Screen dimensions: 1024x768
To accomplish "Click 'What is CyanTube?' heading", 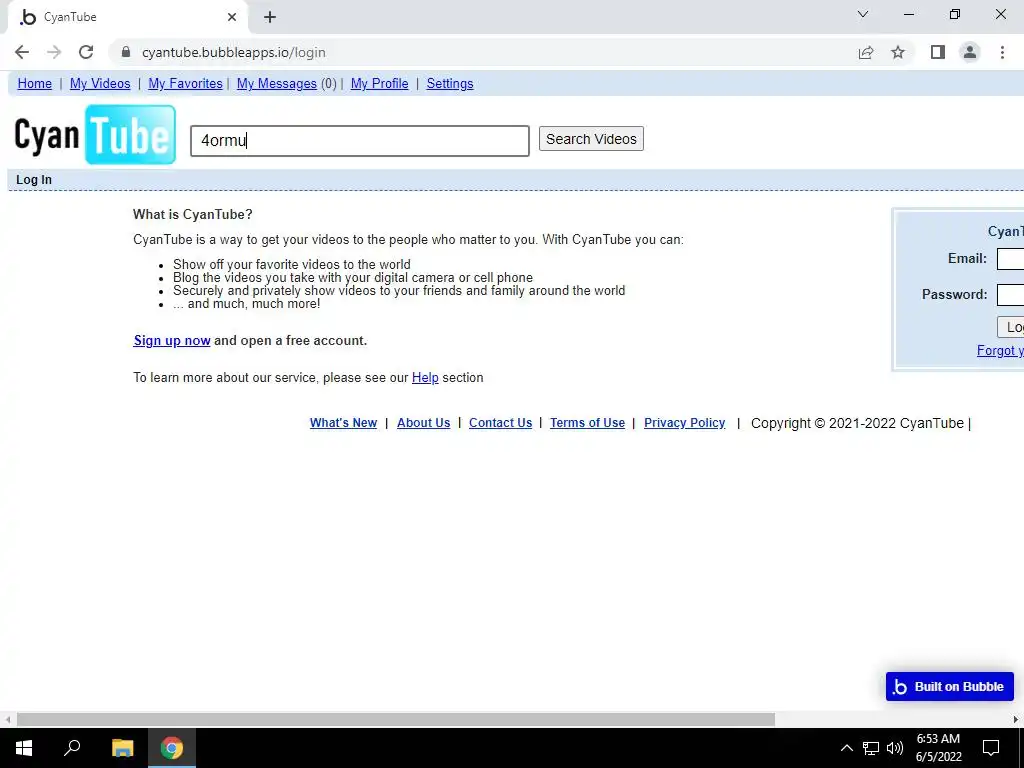I will point(193,214).
